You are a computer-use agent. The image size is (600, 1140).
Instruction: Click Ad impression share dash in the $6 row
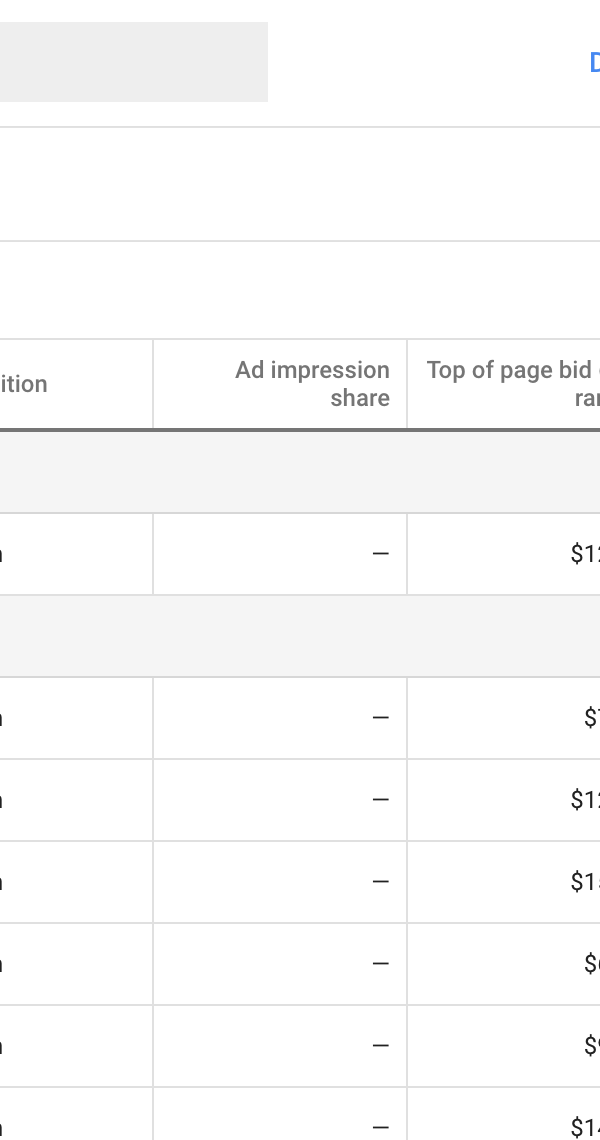click(x=380, y=964)
